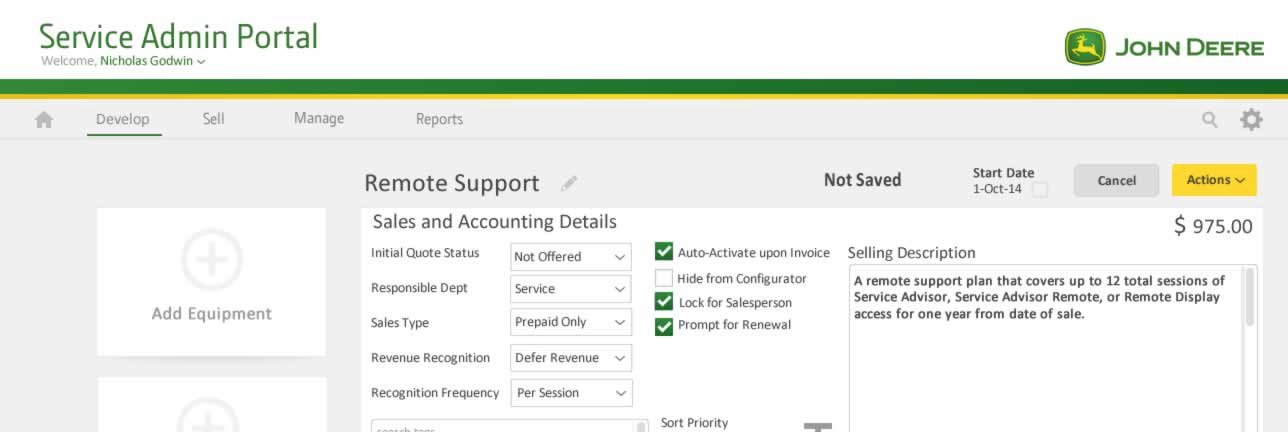Click the John Deere logo
This screenshot has width=1288, height=432.
pyautogui.click(x=1164, y=47)
